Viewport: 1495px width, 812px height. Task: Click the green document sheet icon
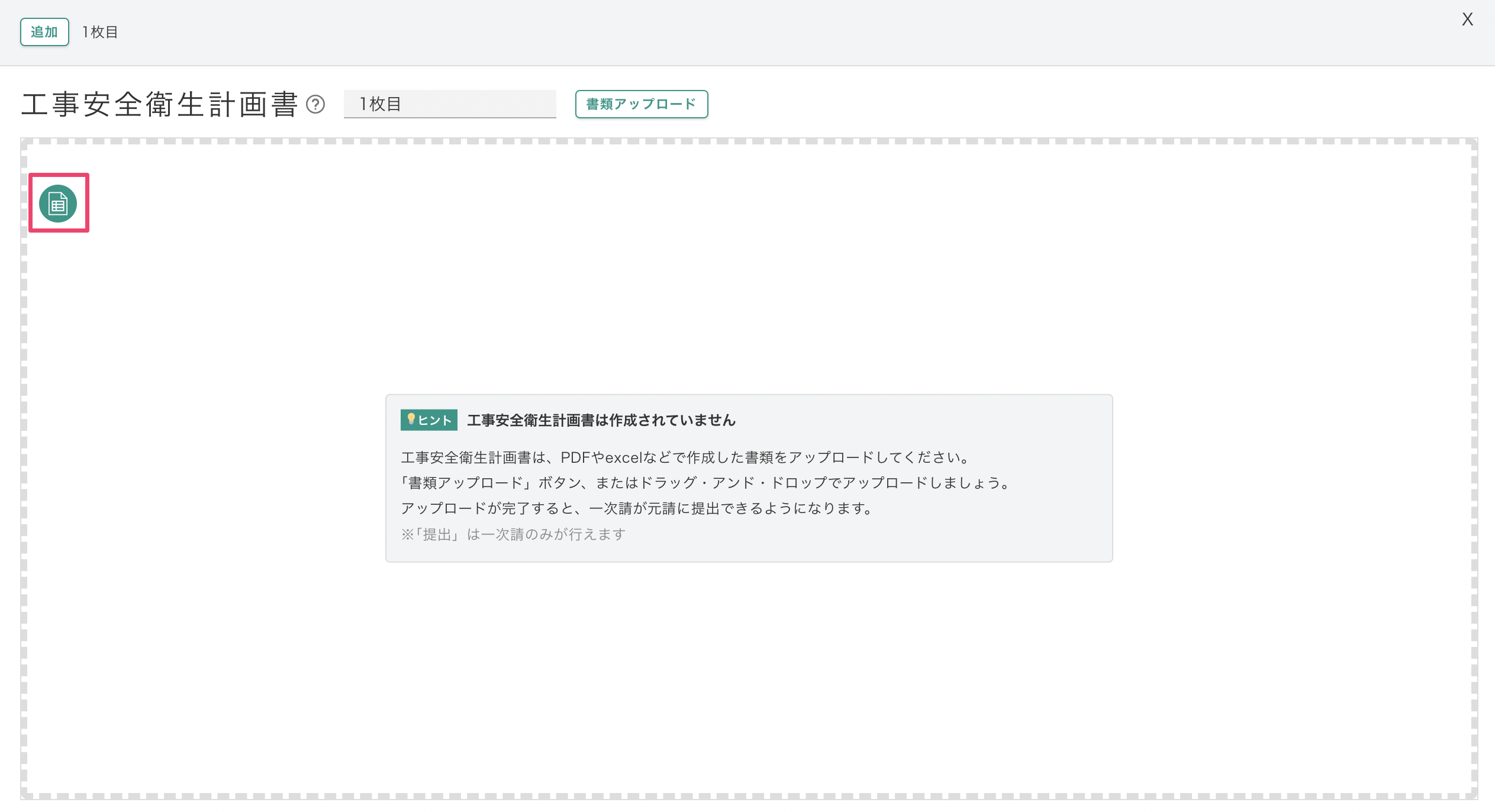click(58, 204)
